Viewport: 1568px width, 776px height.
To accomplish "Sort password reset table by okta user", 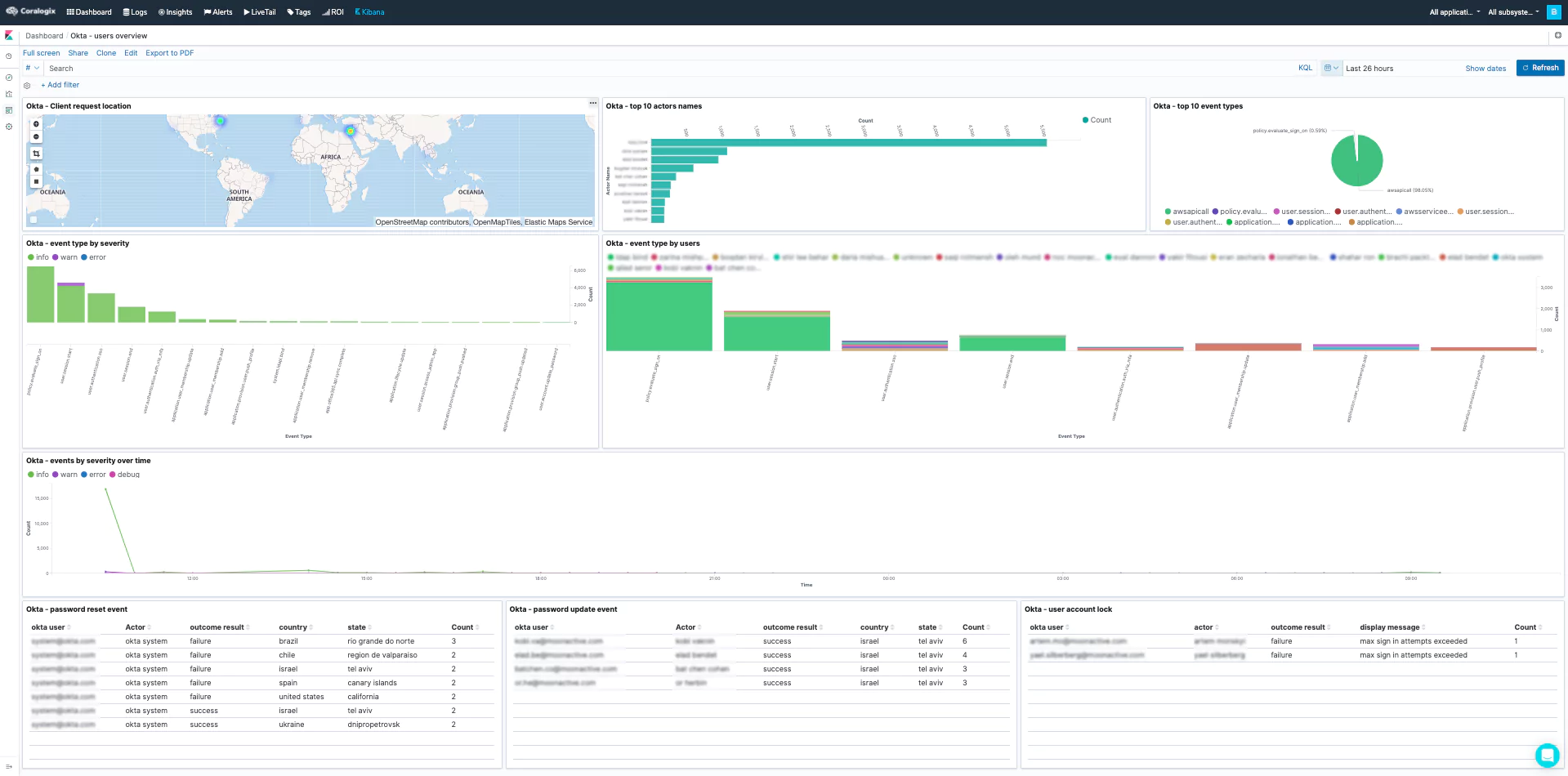I will [51, 627].
